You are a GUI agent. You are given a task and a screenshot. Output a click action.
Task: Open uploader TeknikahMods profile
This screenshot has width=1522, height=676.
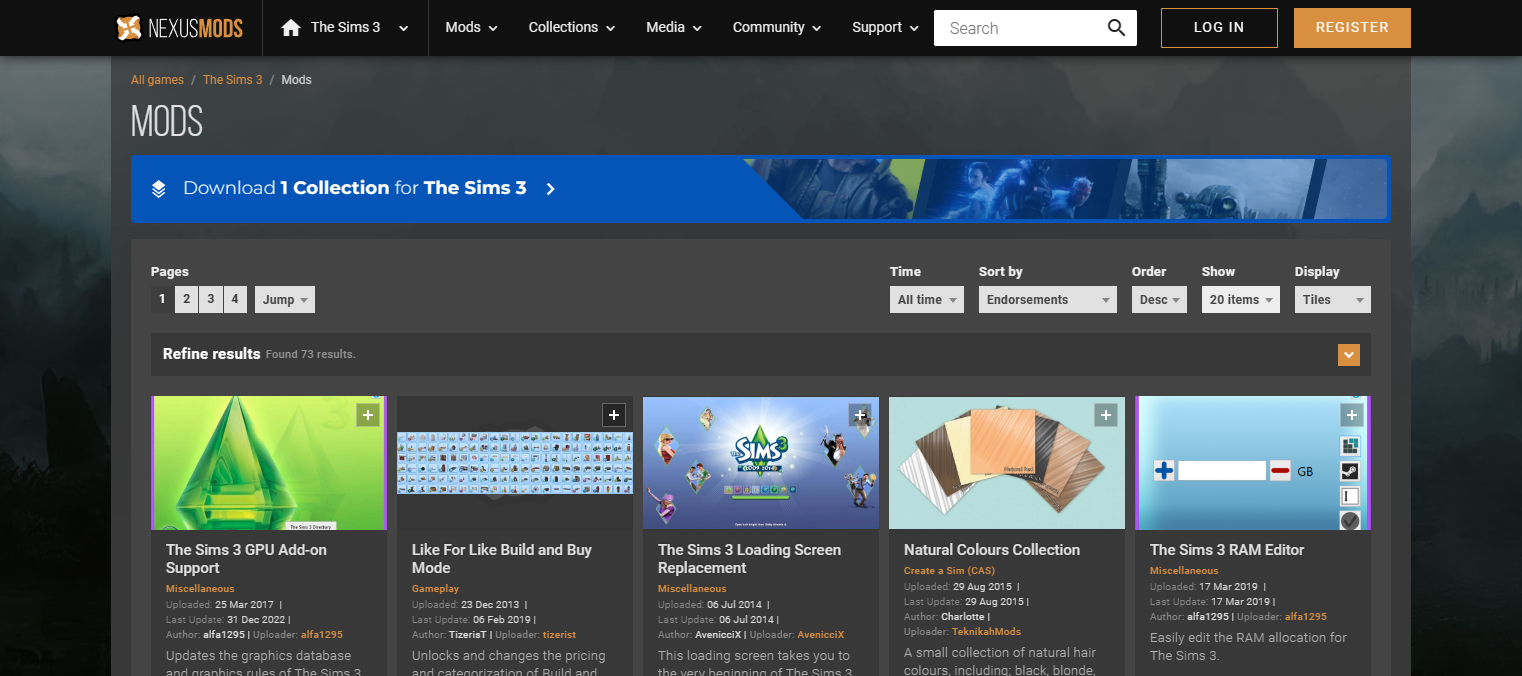[987, 632]
